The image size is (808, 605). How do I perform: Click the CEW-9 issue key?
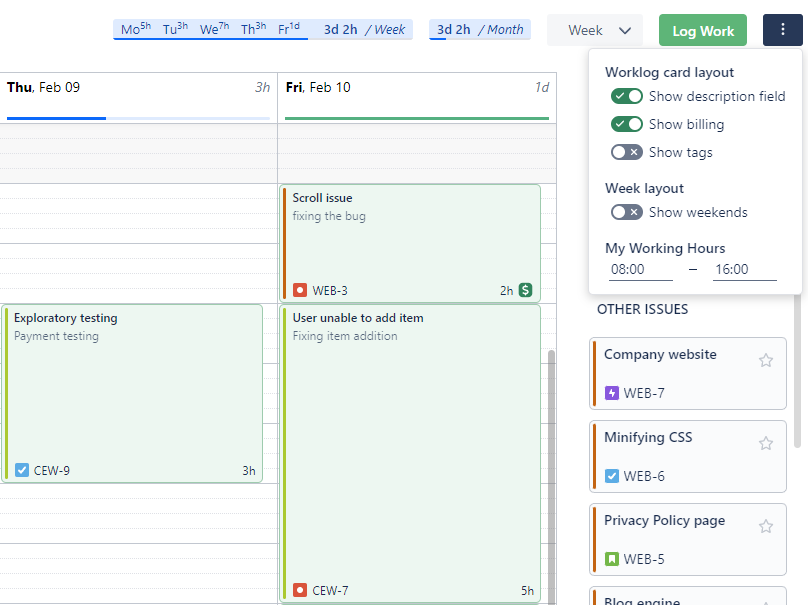click(x=52, y=470)
